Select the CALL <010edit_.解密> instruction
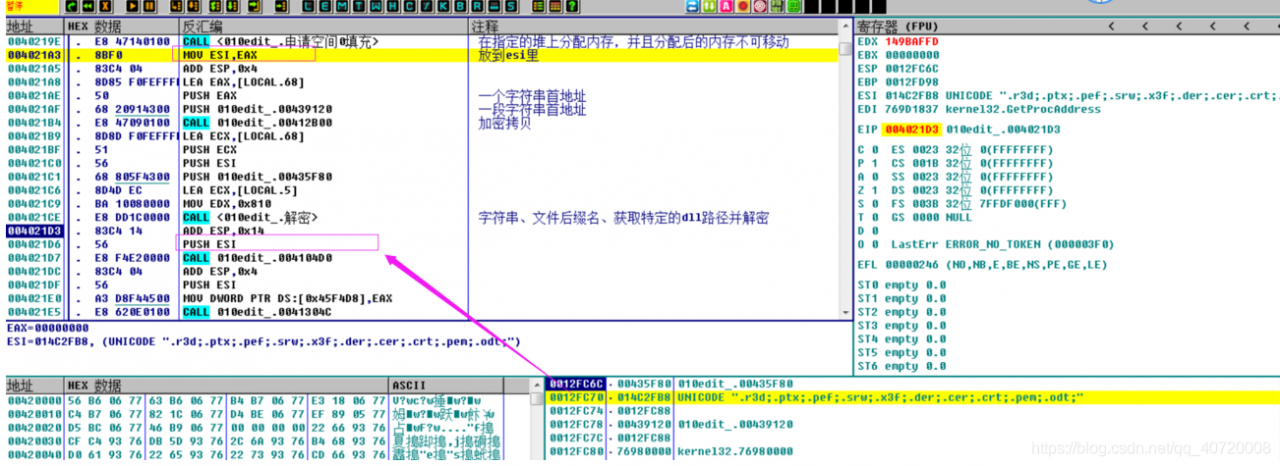The image size is (1280, 466). point(250,217)
